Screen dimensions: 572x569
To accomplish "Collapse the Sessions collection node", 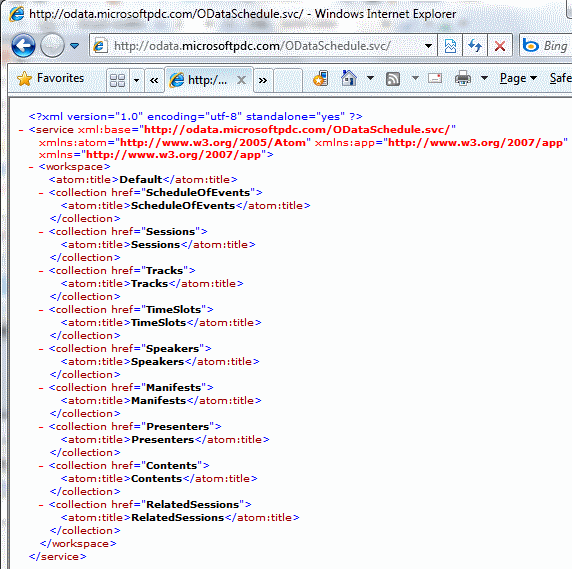I will (x=41, y=232).
